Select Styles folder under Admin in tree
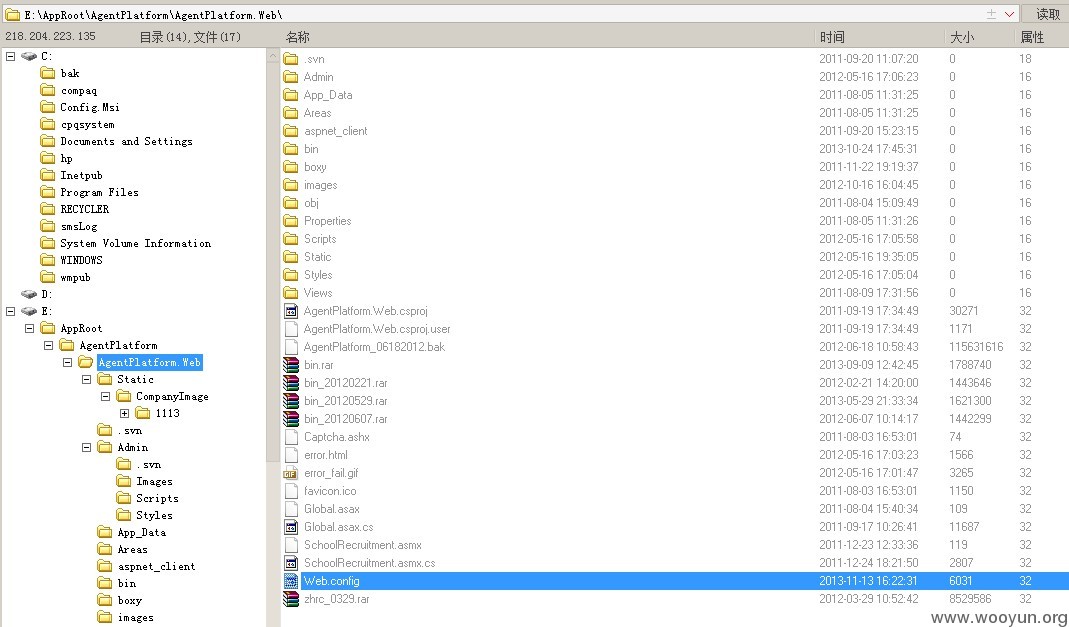Viewport: 1069px width, 627px height. coord(154,515)
